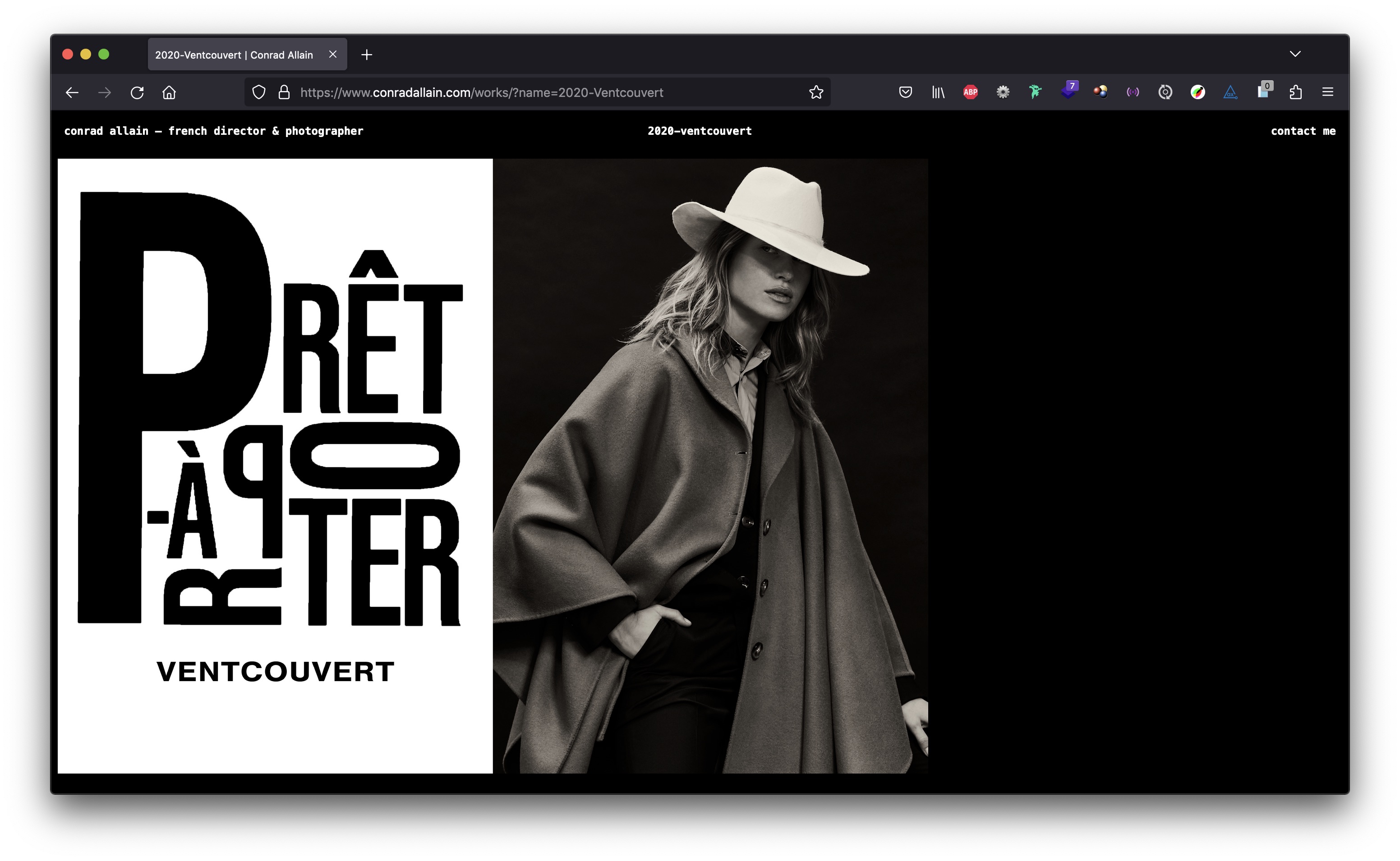Click the circular target extension icon

tap(1165, 92)
